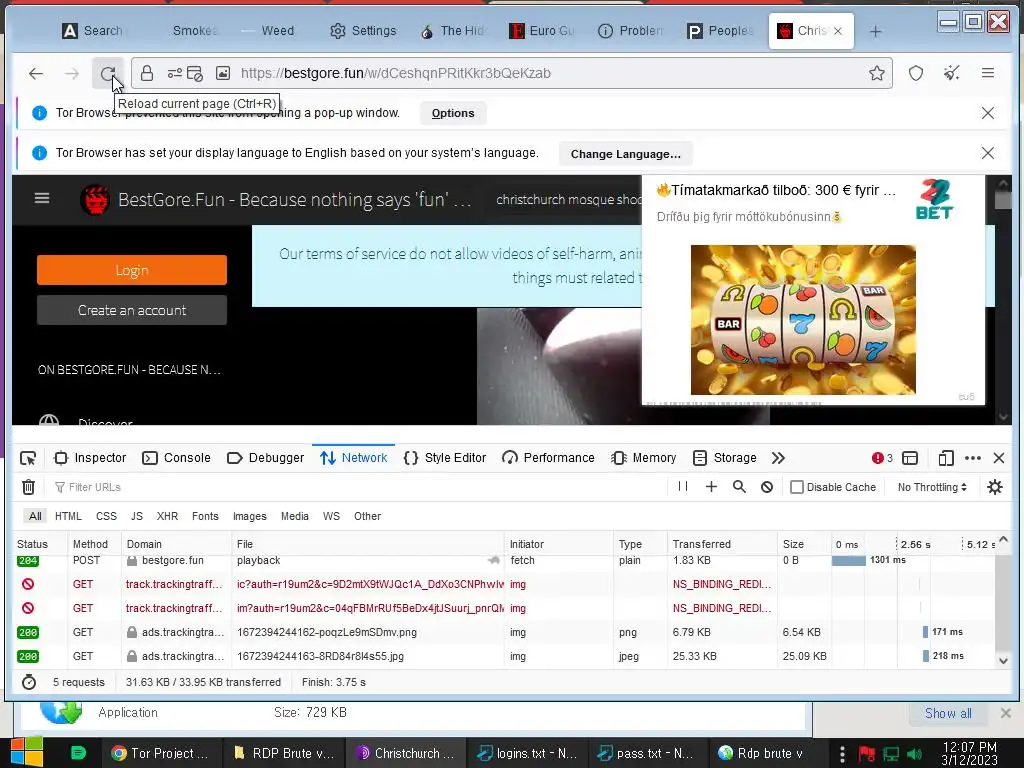Filter requests by JS type

point(136,516)
